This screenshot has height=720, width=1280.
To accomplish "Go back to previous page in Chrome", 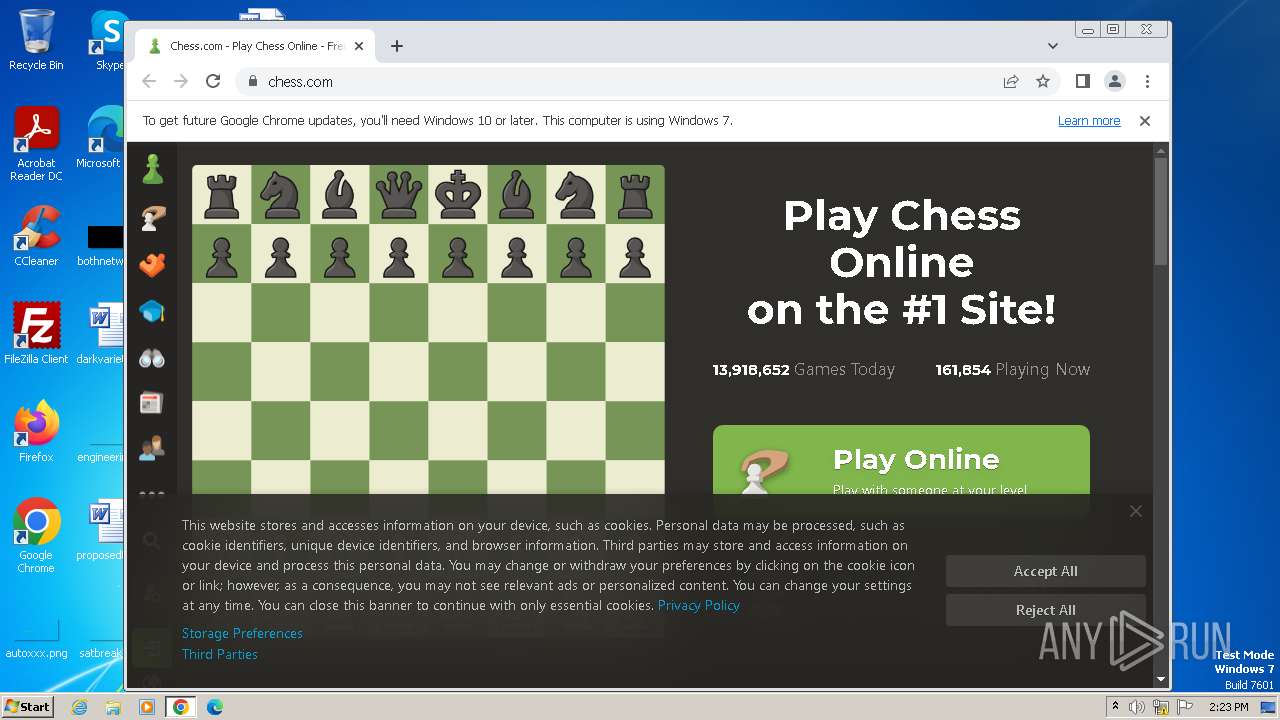I will [149, 81].
